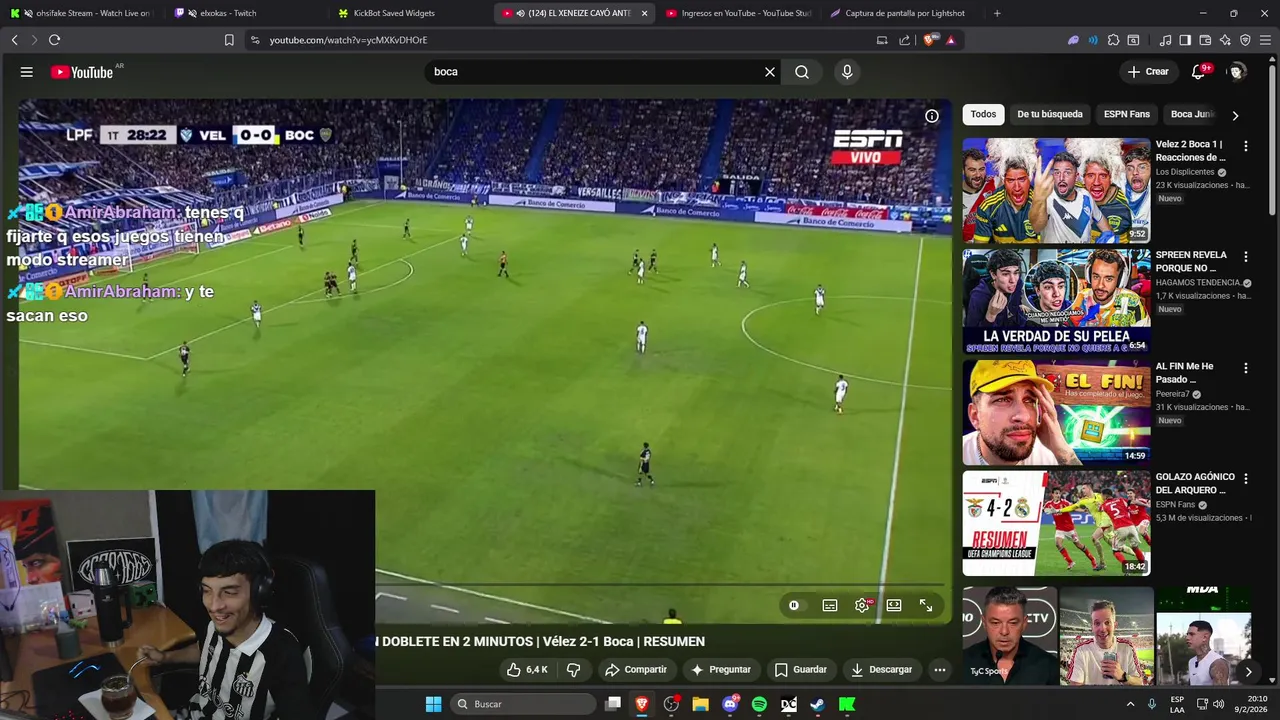1280x720 pixels.
Task: Open SPREEN REVELA video thumbnail
Action: click(1056, 301)
